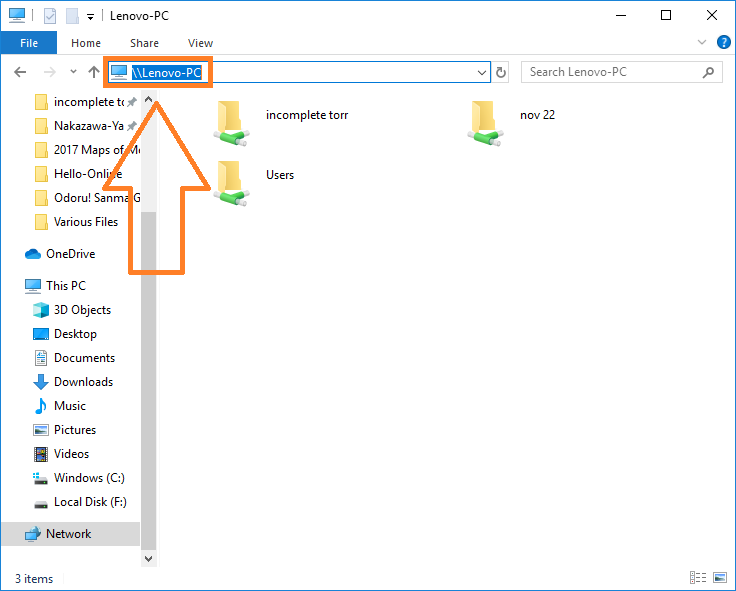Click the 3D Objects cube icon
The width and height of the screenshot is (736, 591).
pos(41,310)
